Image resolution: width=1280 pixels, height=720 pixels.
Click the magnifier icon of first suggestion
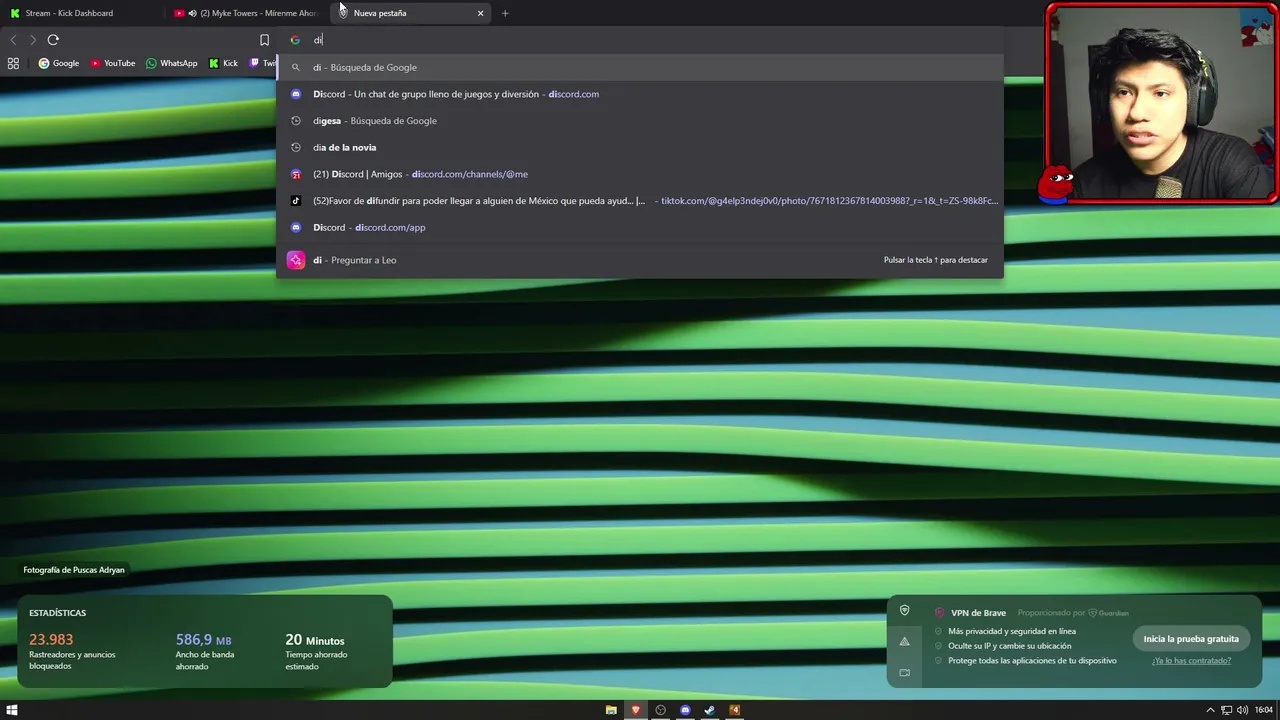point(296,67)
